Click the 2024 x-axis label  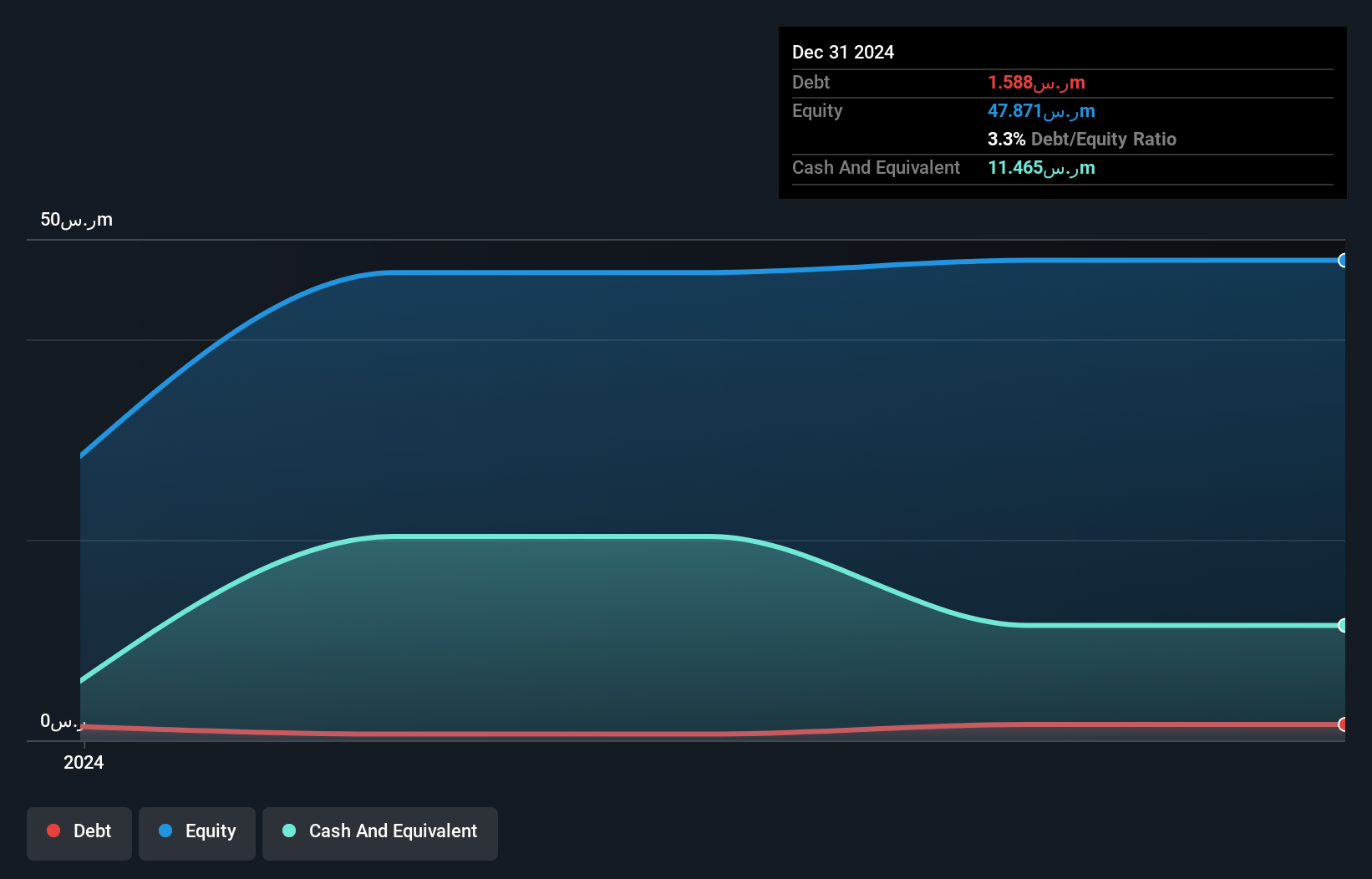84,762
